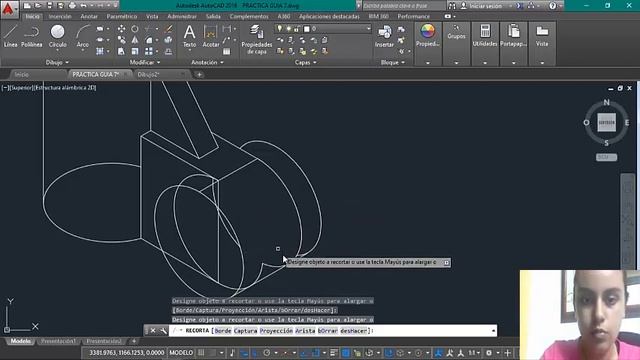Select the Línea drawing tool

pyautogui.click(x=10, y=36)
